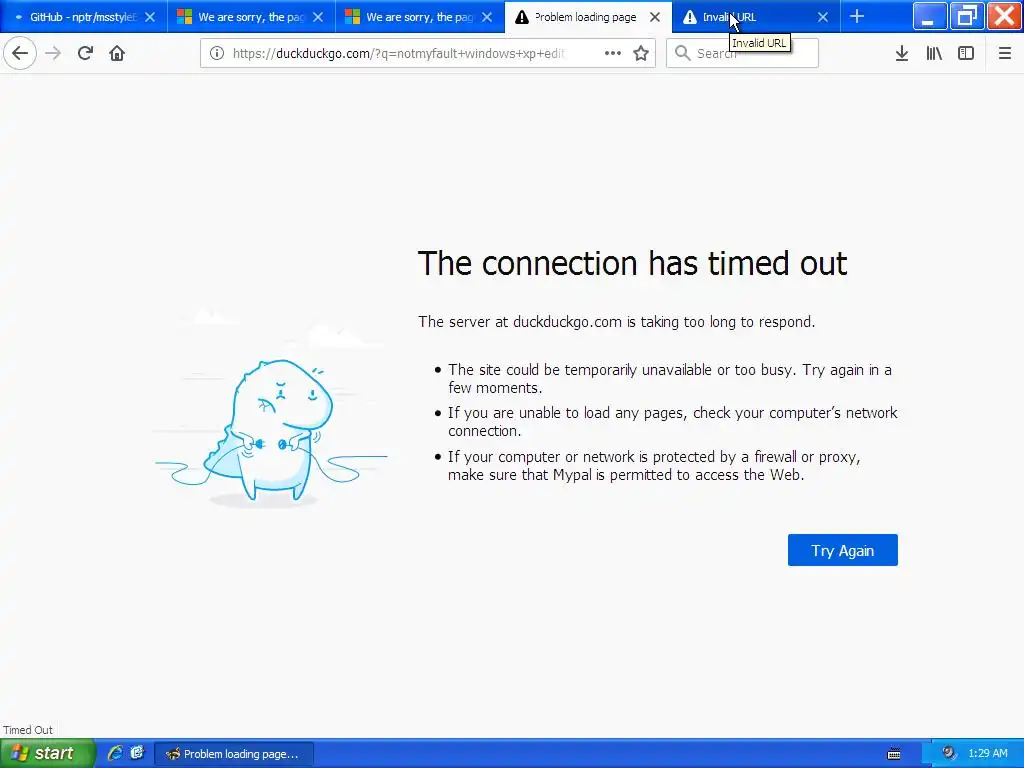Image resolution: width=1024 pixels, height=768 pixels.
Task: Close the second 'We are sorry' tab
Action: 487,17
